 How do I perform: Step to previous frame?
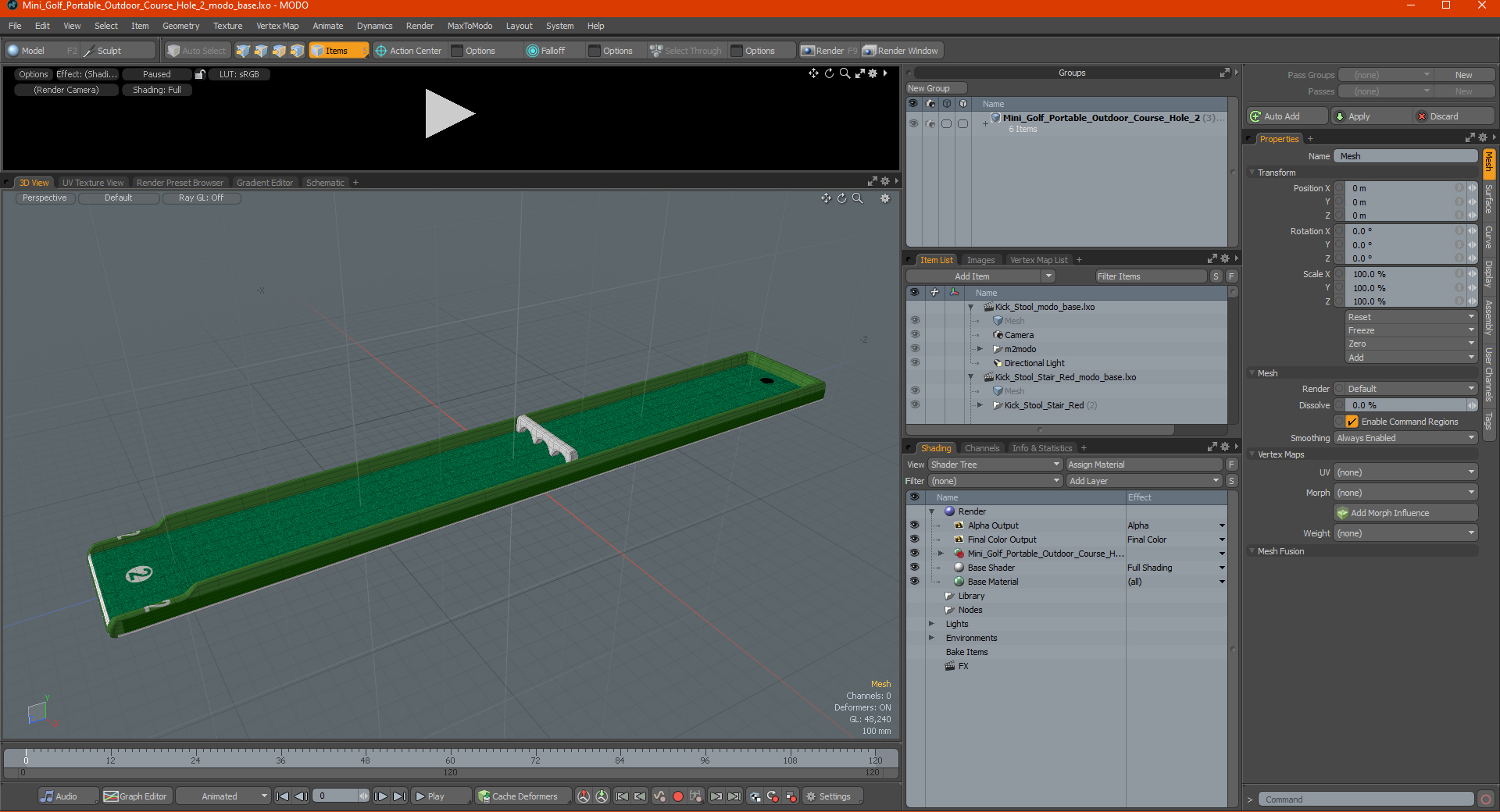pos(301,796)
